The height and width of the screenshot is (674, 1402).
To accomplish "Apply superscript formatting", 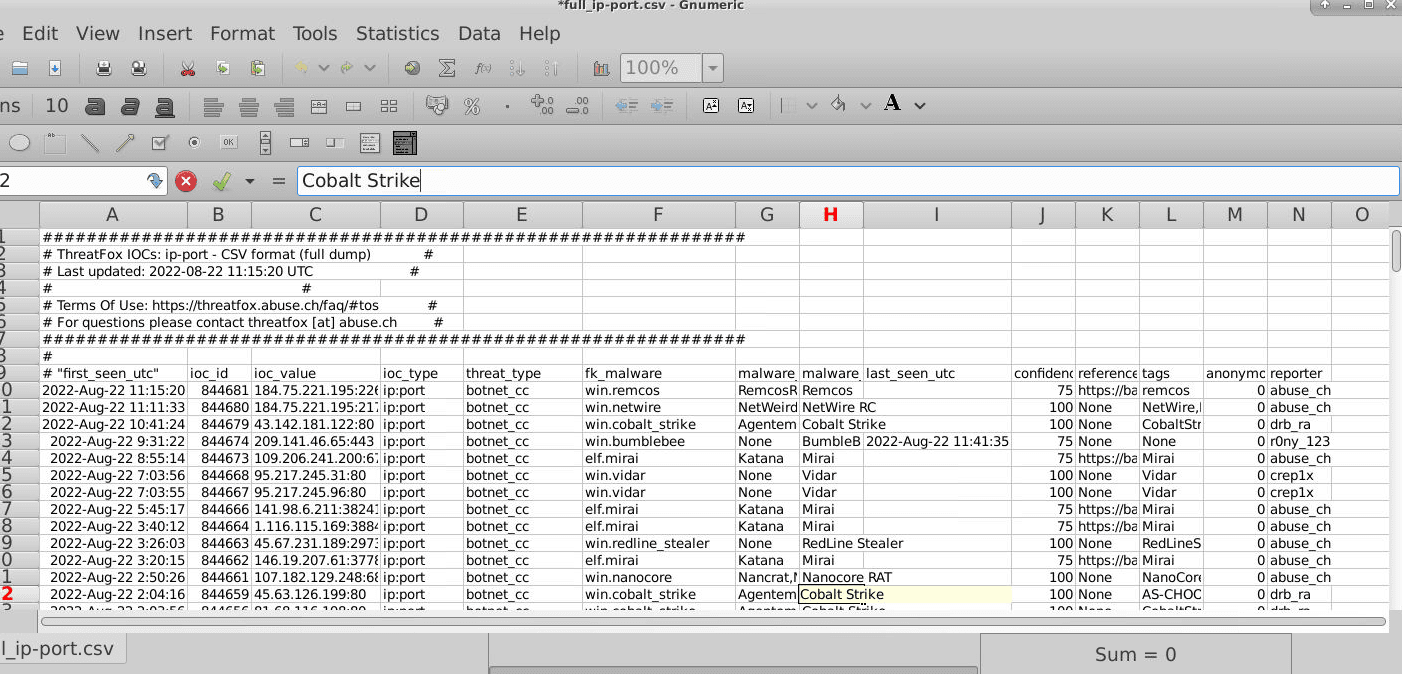I will pyautogui.click(x=711, y=105).
